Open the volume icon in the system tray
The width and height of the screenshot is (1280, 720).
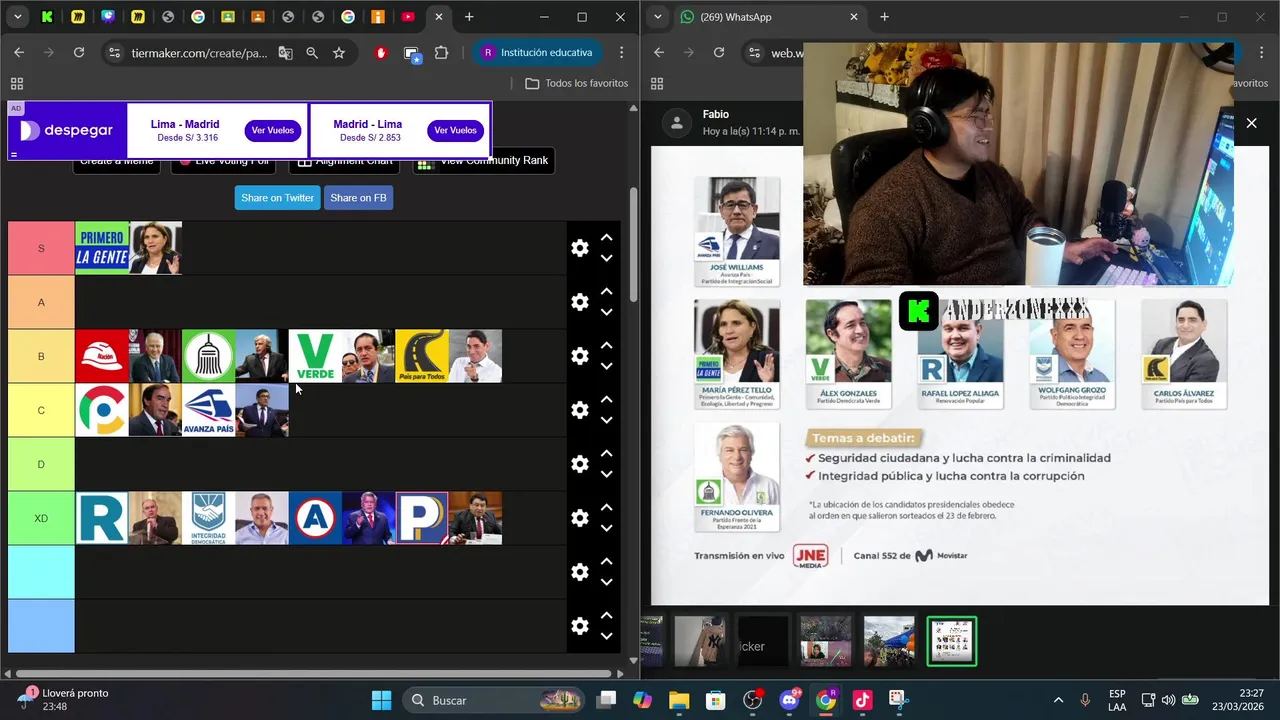coord(1168,700)
